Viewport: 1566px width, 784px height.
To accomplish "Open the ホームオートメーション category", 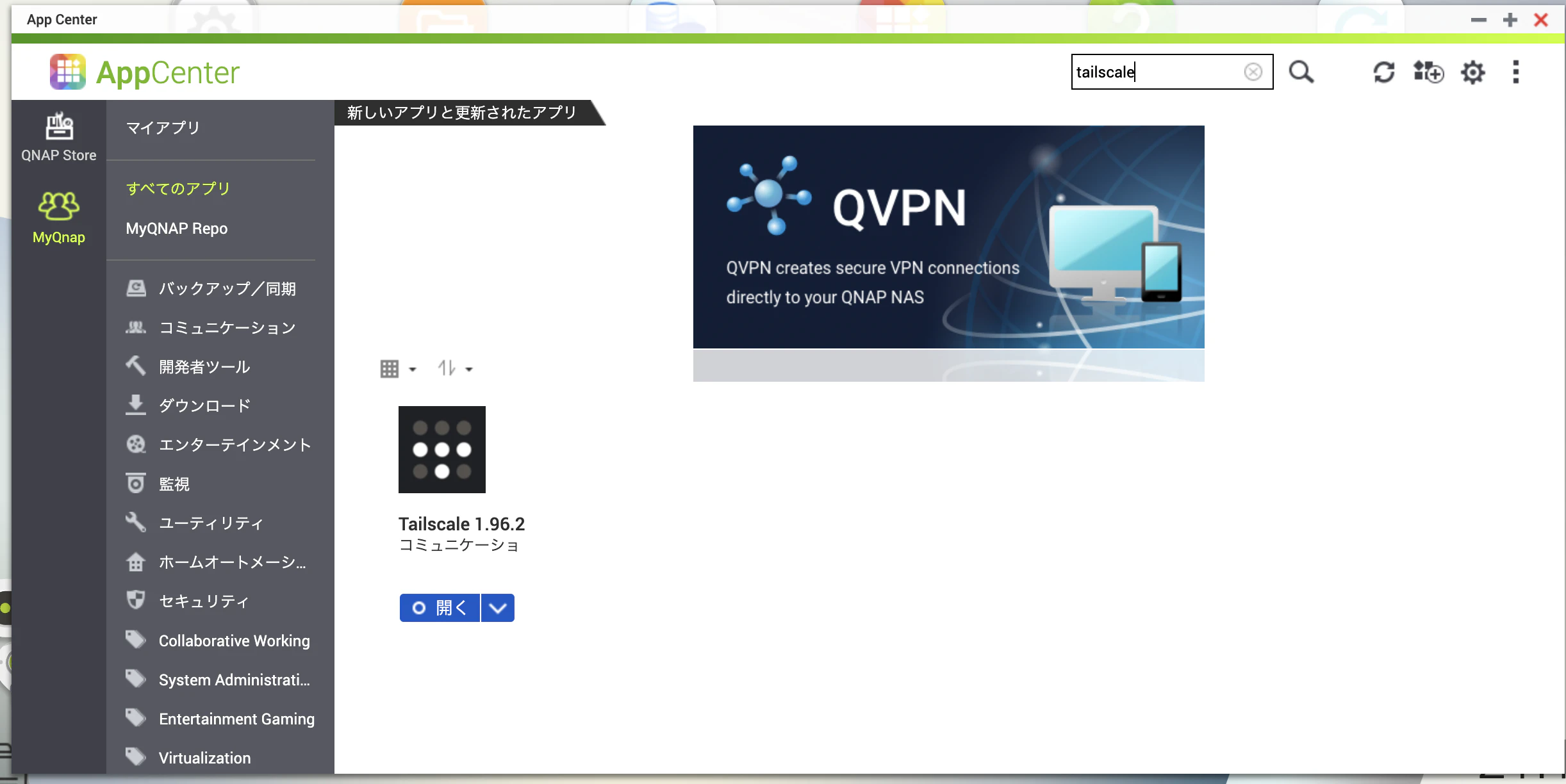I will (x=233, y=562).
